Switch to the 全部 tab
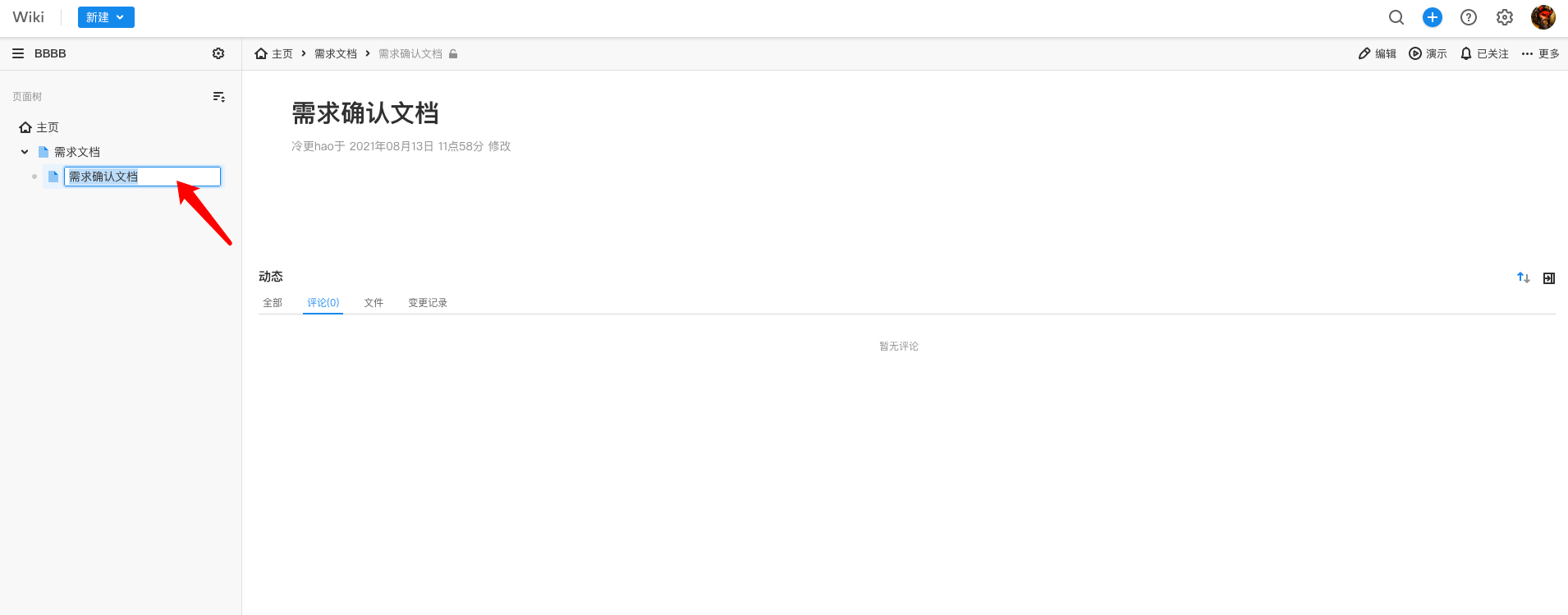Viewport: 1568px width, 615px height. pos(272,303)
